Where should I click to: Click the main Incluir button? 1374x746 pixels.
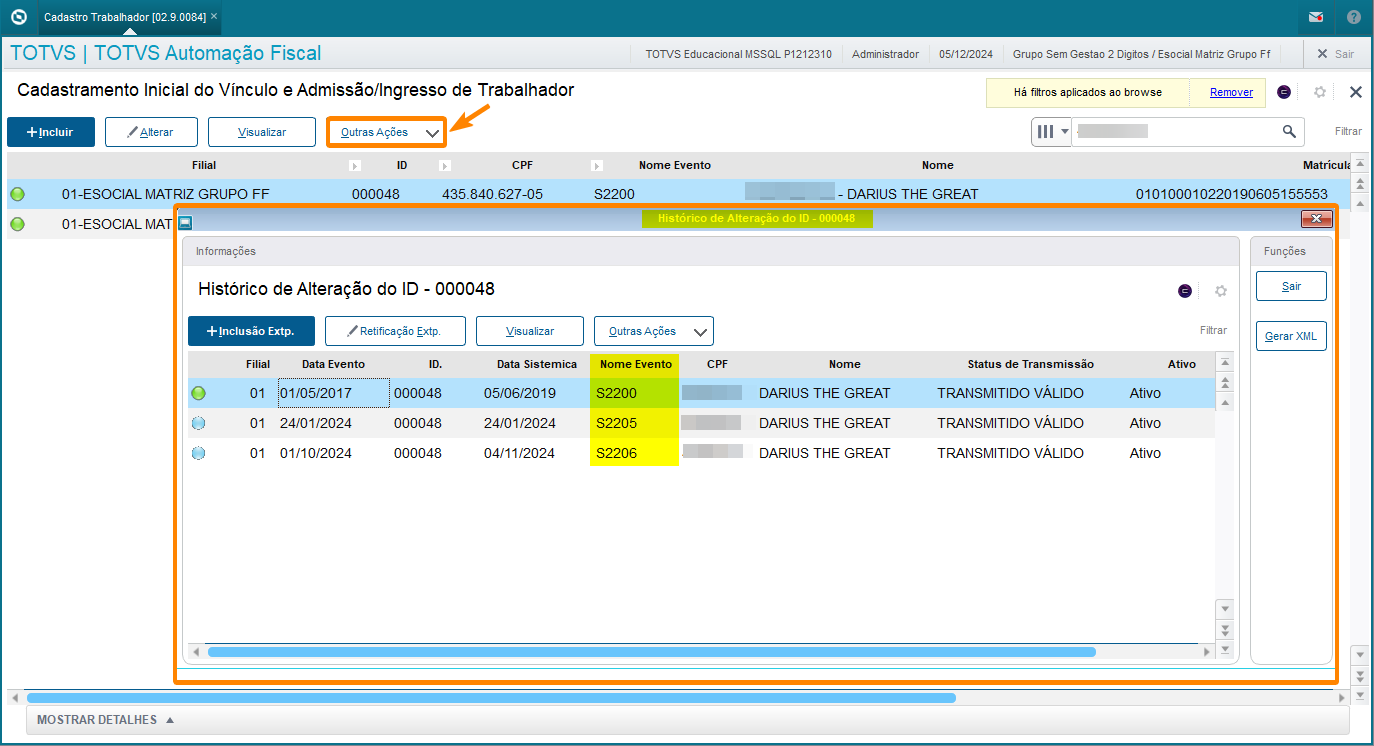coord(51,132)
